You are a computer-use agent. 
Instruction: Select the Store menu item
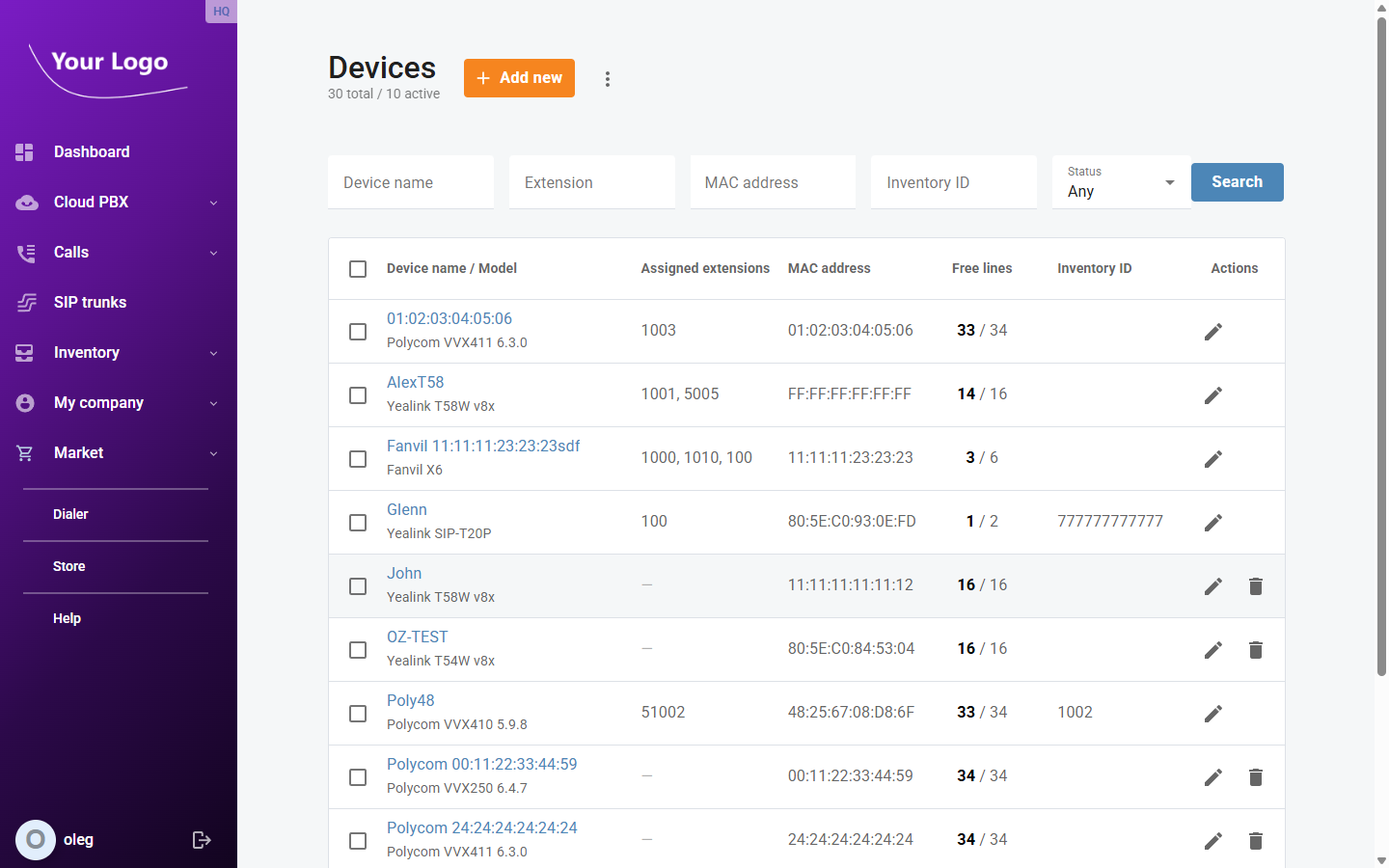tap(68, 566)
